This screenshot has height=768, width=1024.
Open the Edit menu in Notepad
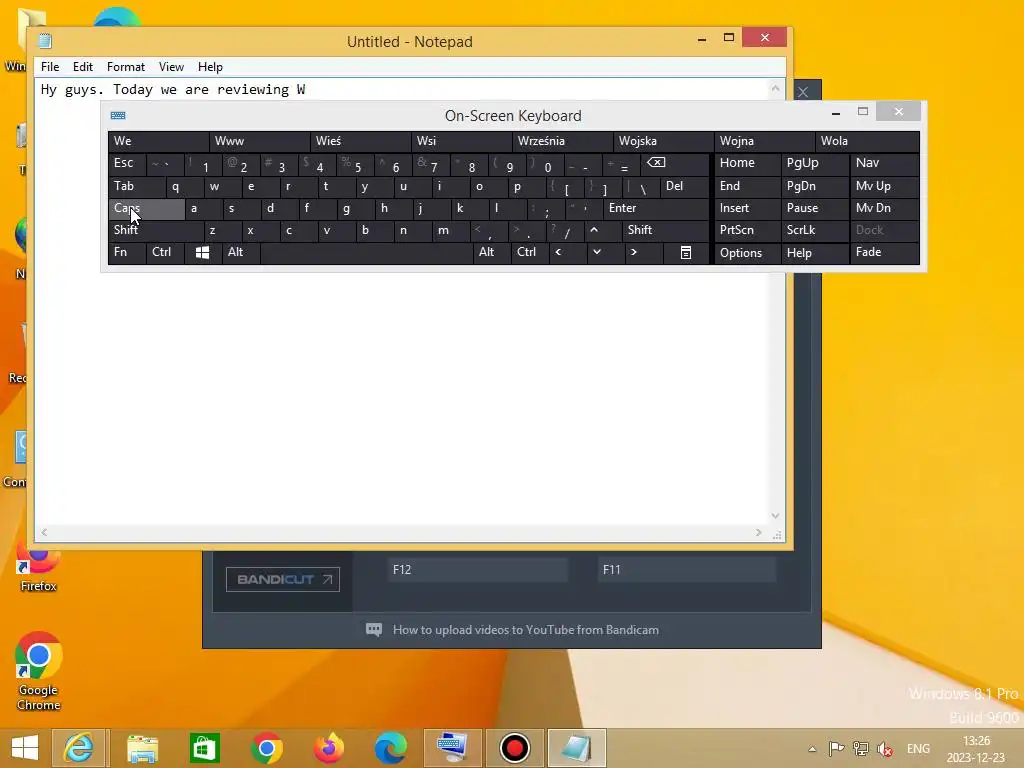tap(82, 67)
